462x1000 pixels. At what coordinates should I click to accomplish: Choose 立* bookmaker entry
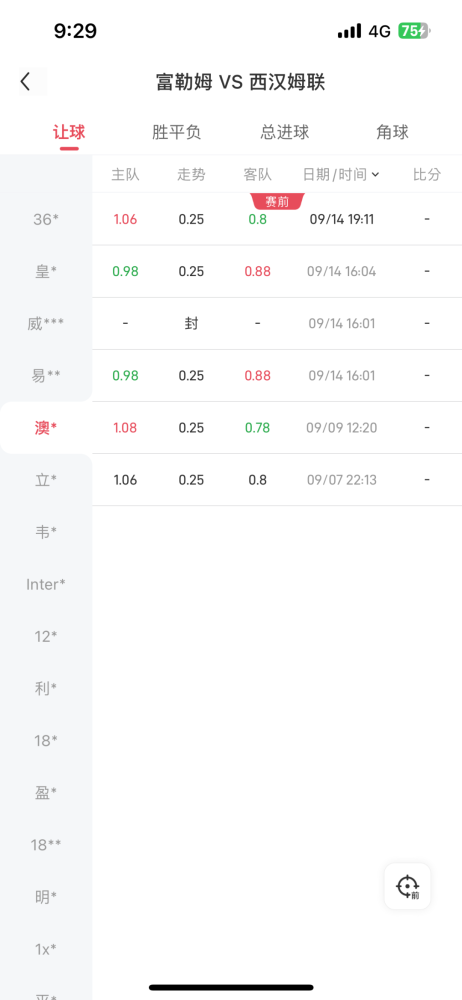point(46,480)
